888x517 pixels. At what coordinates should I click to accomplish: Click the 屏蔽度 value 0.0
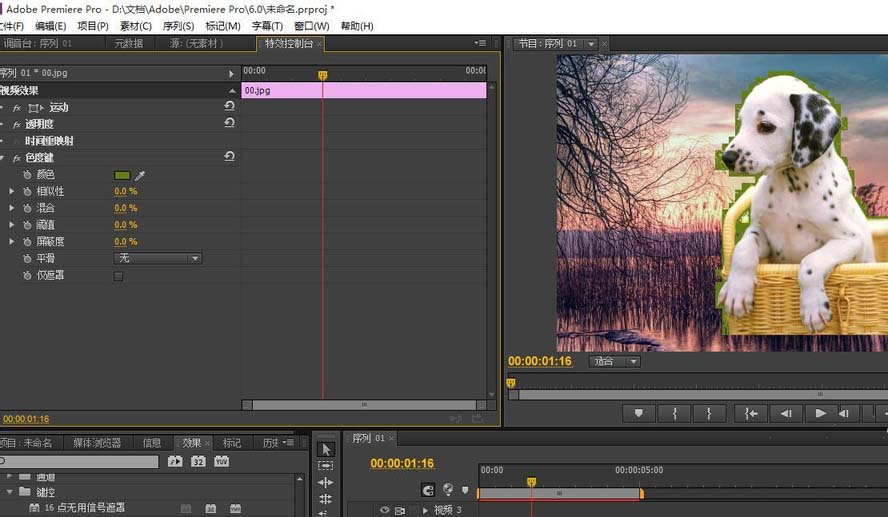[x=120, y=242]
